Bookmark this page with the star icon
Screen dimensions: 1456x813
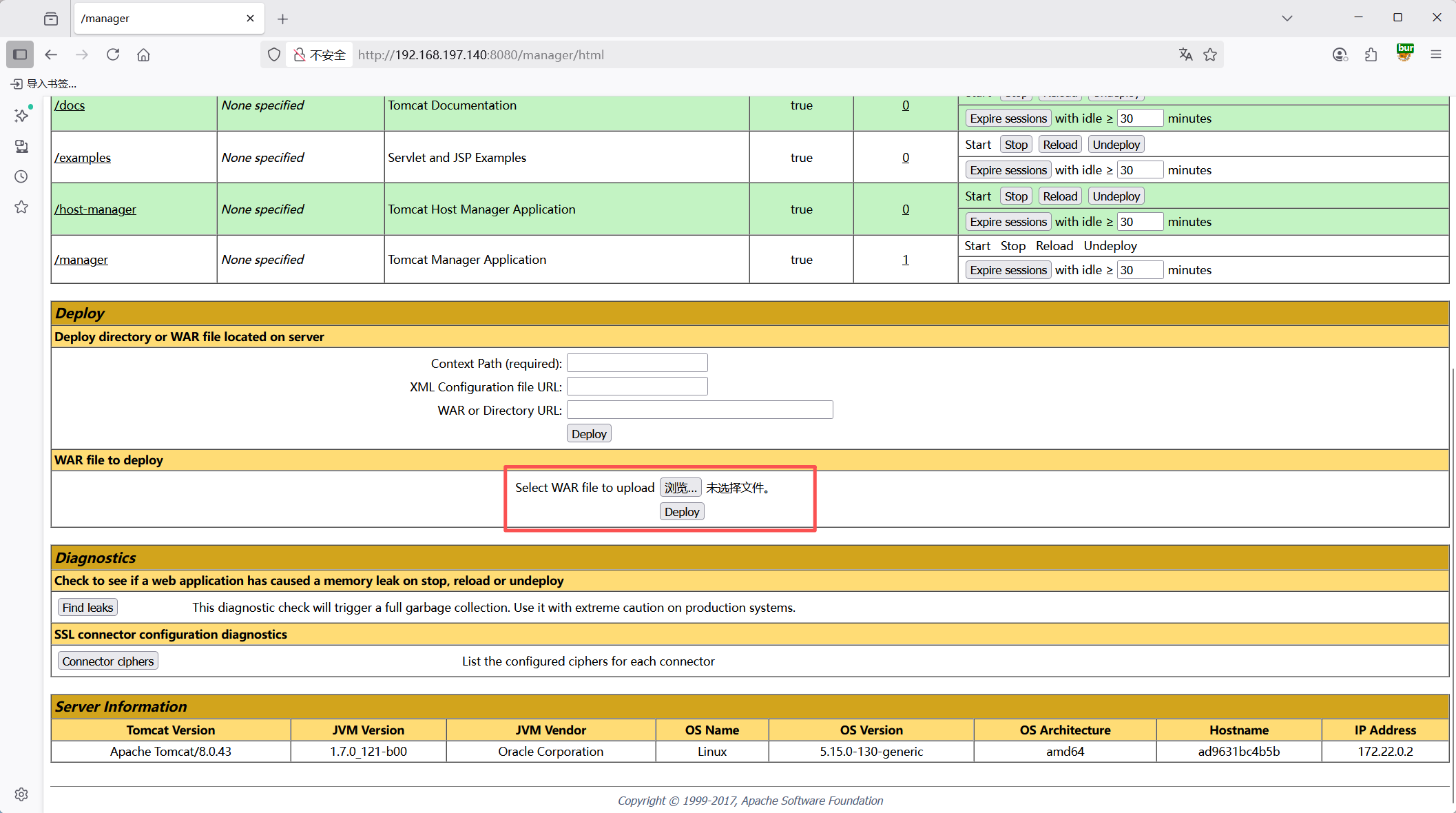(1210, 54)
